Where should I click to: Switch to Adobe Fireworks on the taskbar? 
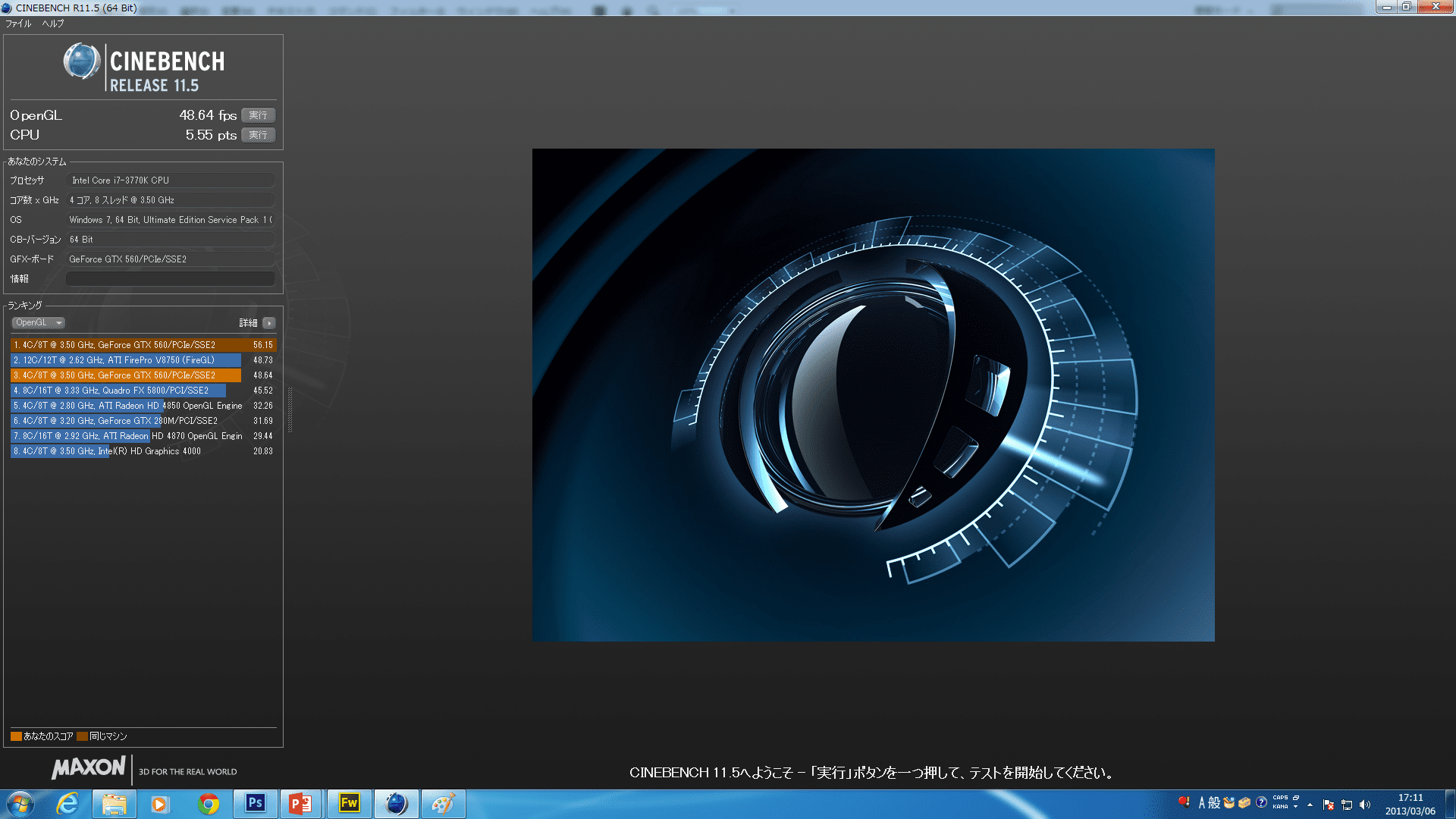coord(349,804)
